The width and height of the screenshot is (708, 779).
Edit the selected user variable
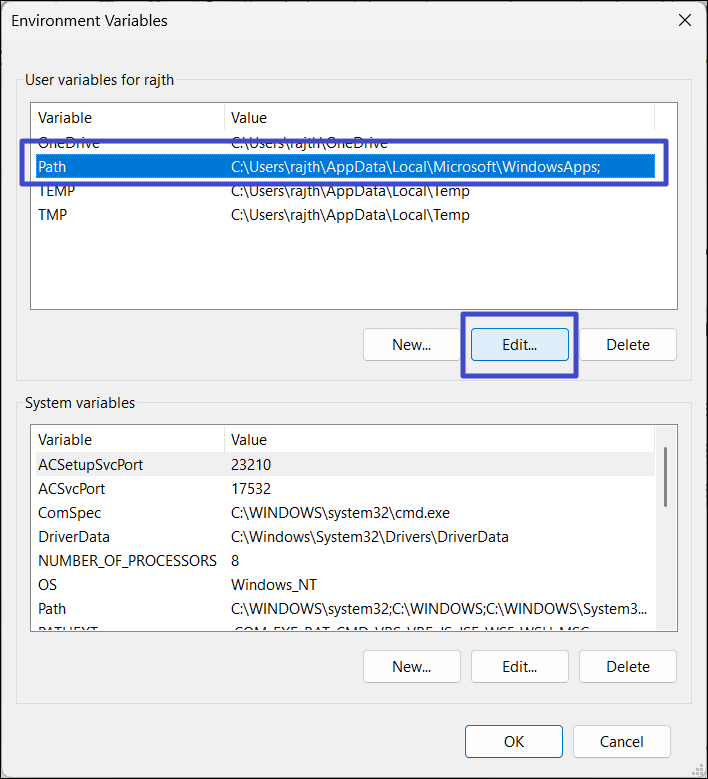519,345
